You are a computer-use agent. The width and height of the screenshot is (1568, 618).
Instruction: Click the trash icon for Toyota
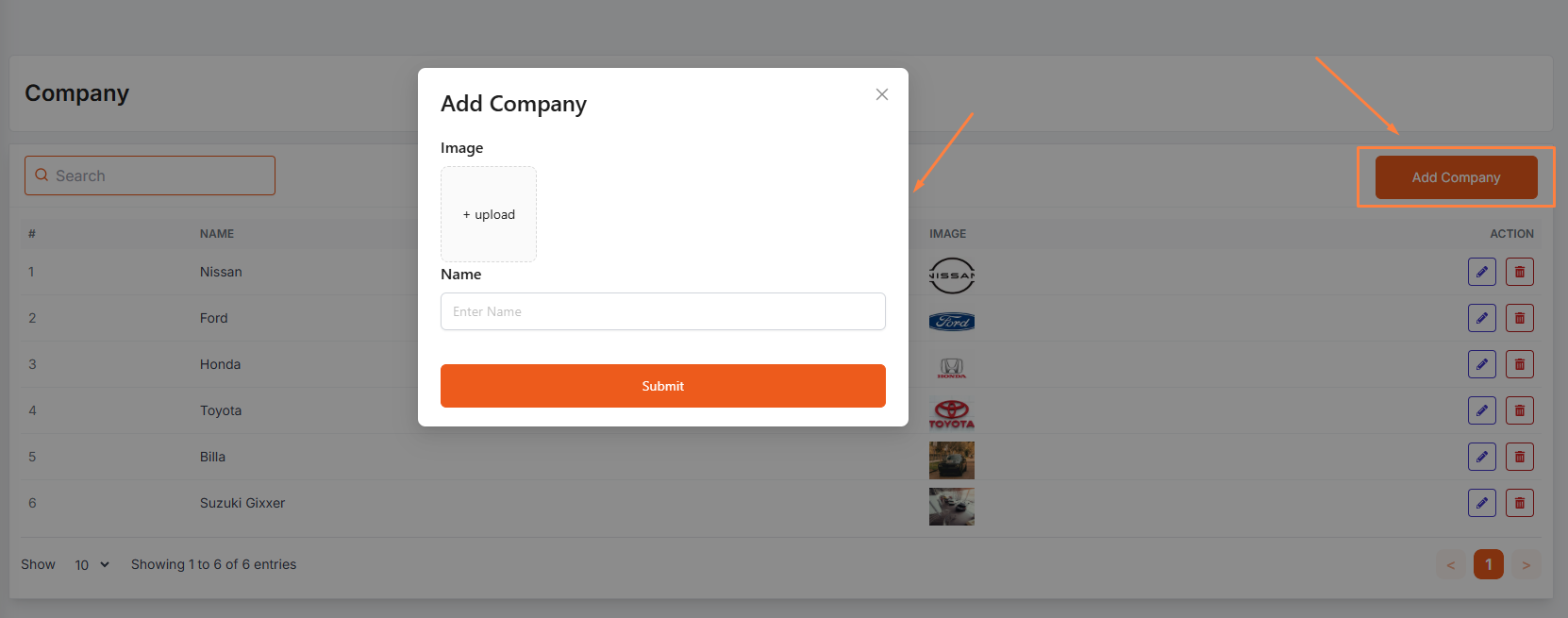tap(1519, 410)
